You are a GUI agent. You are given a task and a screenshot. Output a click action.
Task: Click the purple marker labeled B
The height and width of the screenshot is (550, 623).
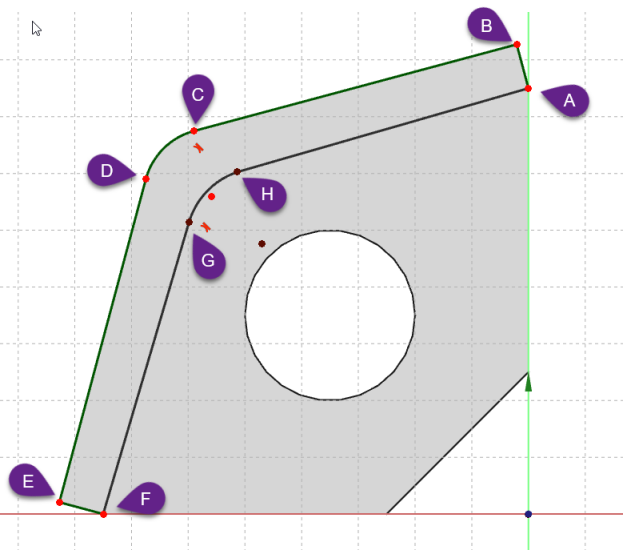tap(487, 26)
